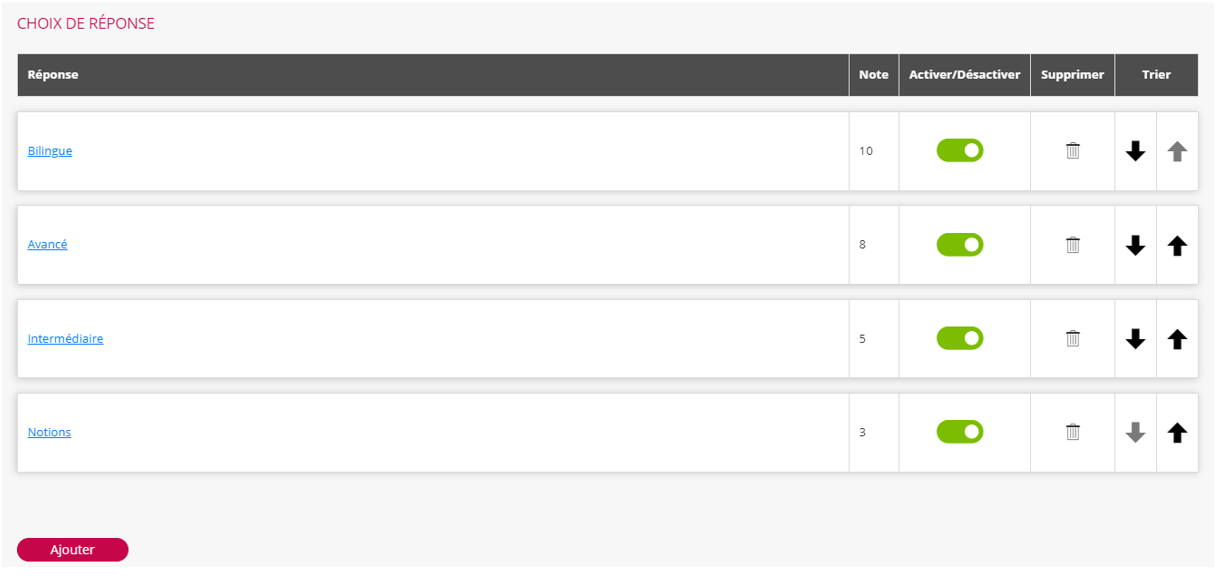Move Intermédiaire down one row
This screenshot has width=1215, height=577.
pos(1135,339)
